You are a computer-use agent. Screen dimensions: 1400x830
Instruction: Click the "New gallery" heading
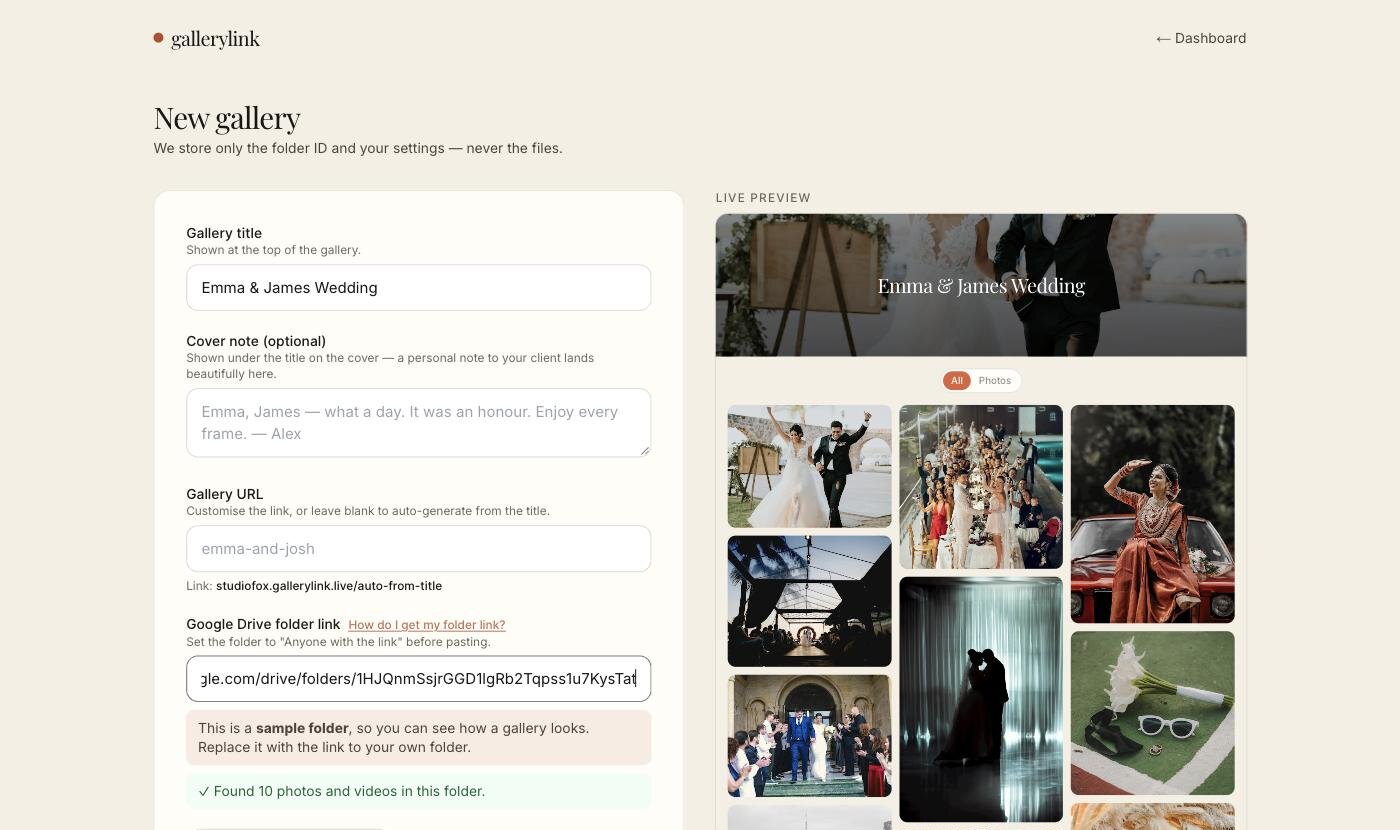click(227, 118)
